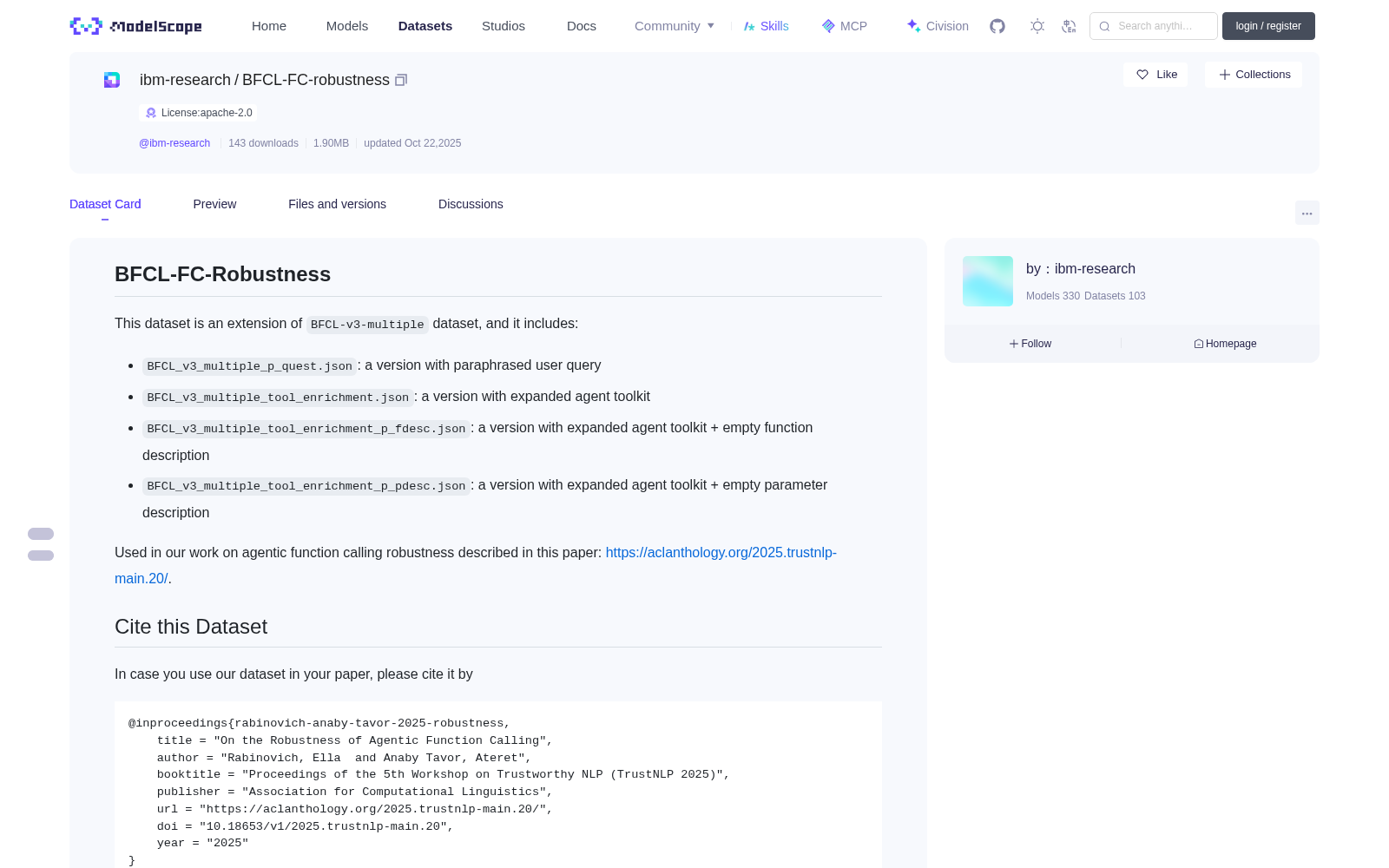The width and height of the screenshot is (1389, 868).
Task: Select the Dataset Card tab
Action: (105, 204)
